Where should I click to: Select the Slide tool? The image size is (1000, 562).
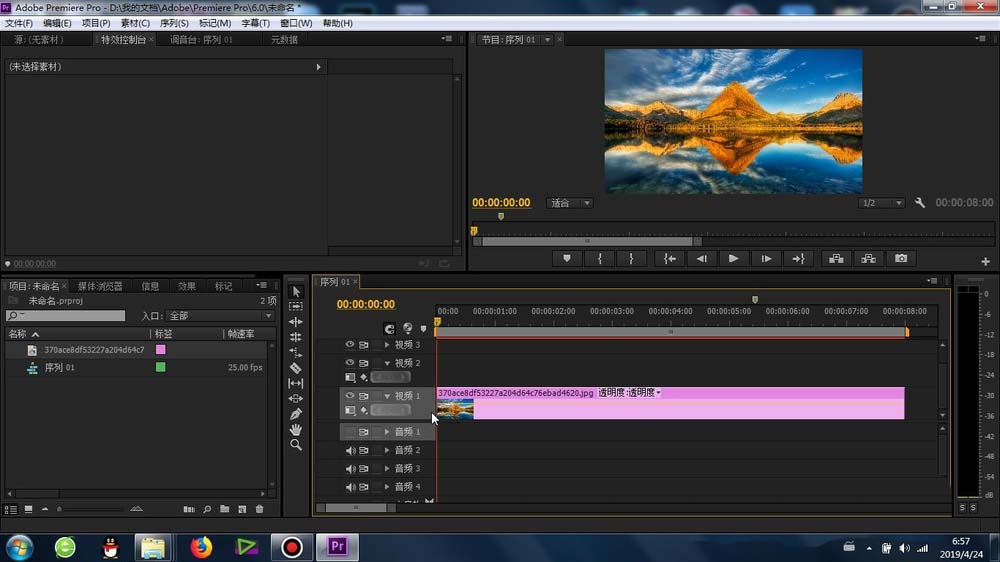point(296,399)
